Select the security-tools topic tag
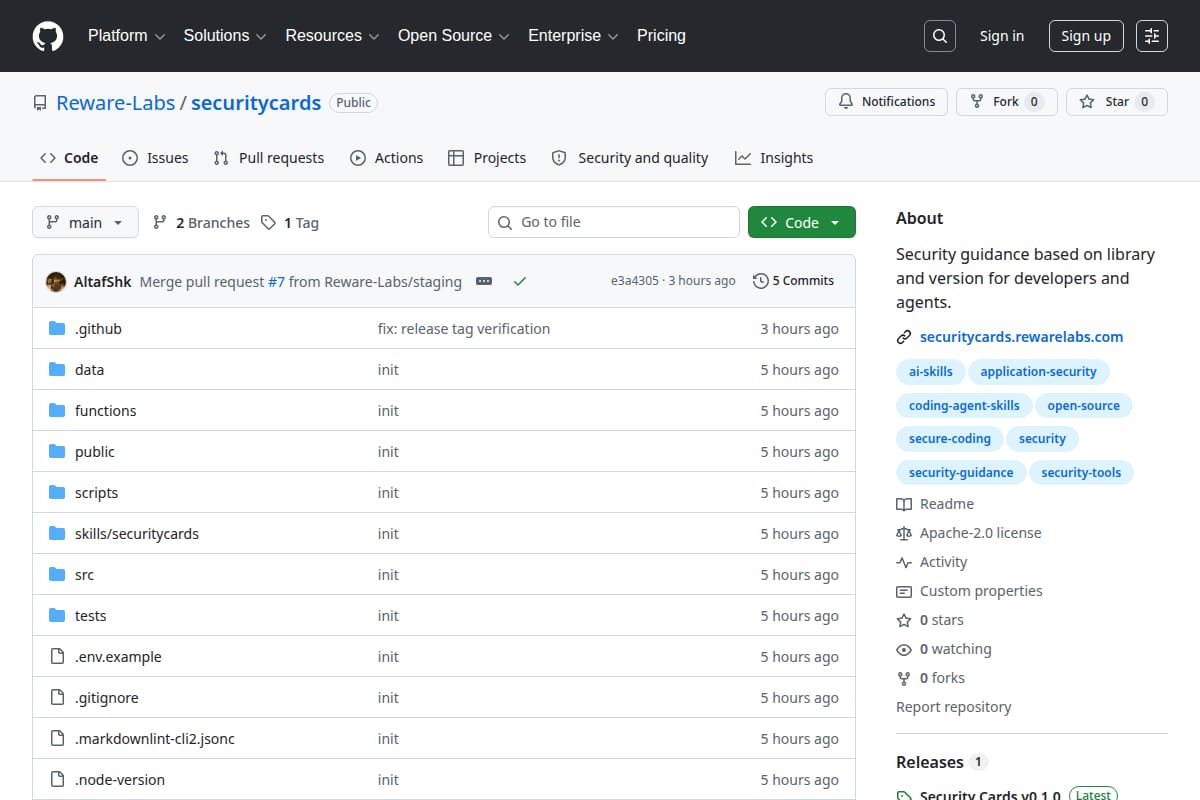1200x800 pixels. point(1081,472)
